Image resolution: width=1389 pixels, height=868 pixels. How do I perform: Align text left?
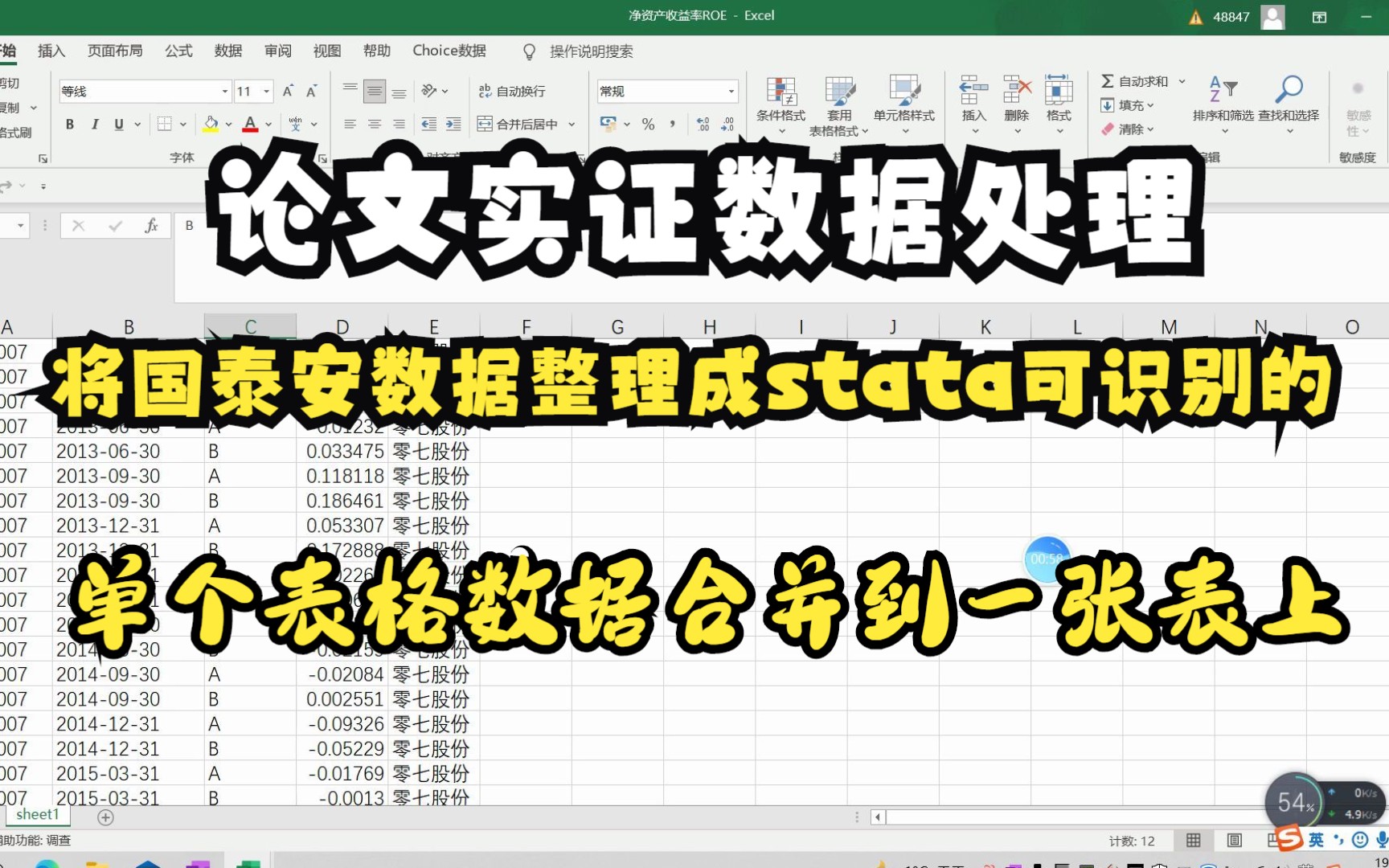tap(350, 125)
